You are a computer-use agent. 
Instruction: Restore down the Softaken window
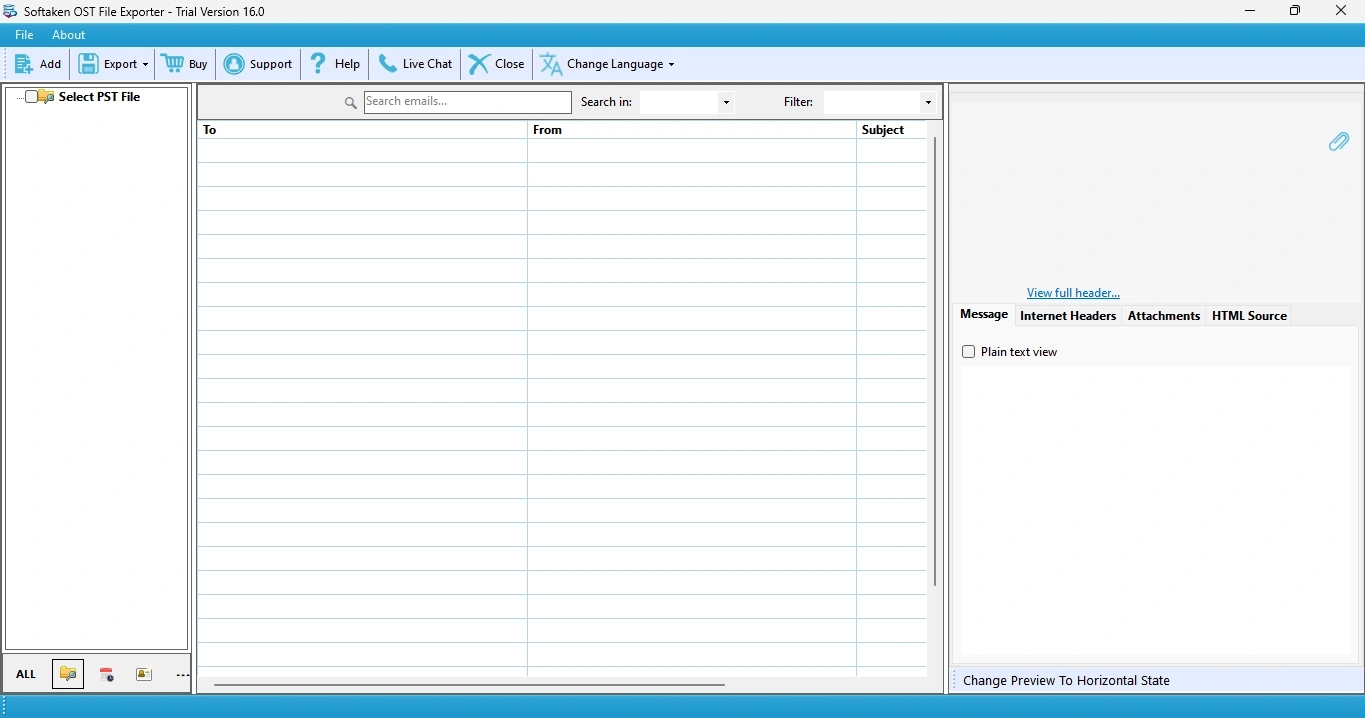pos(1296,11)
